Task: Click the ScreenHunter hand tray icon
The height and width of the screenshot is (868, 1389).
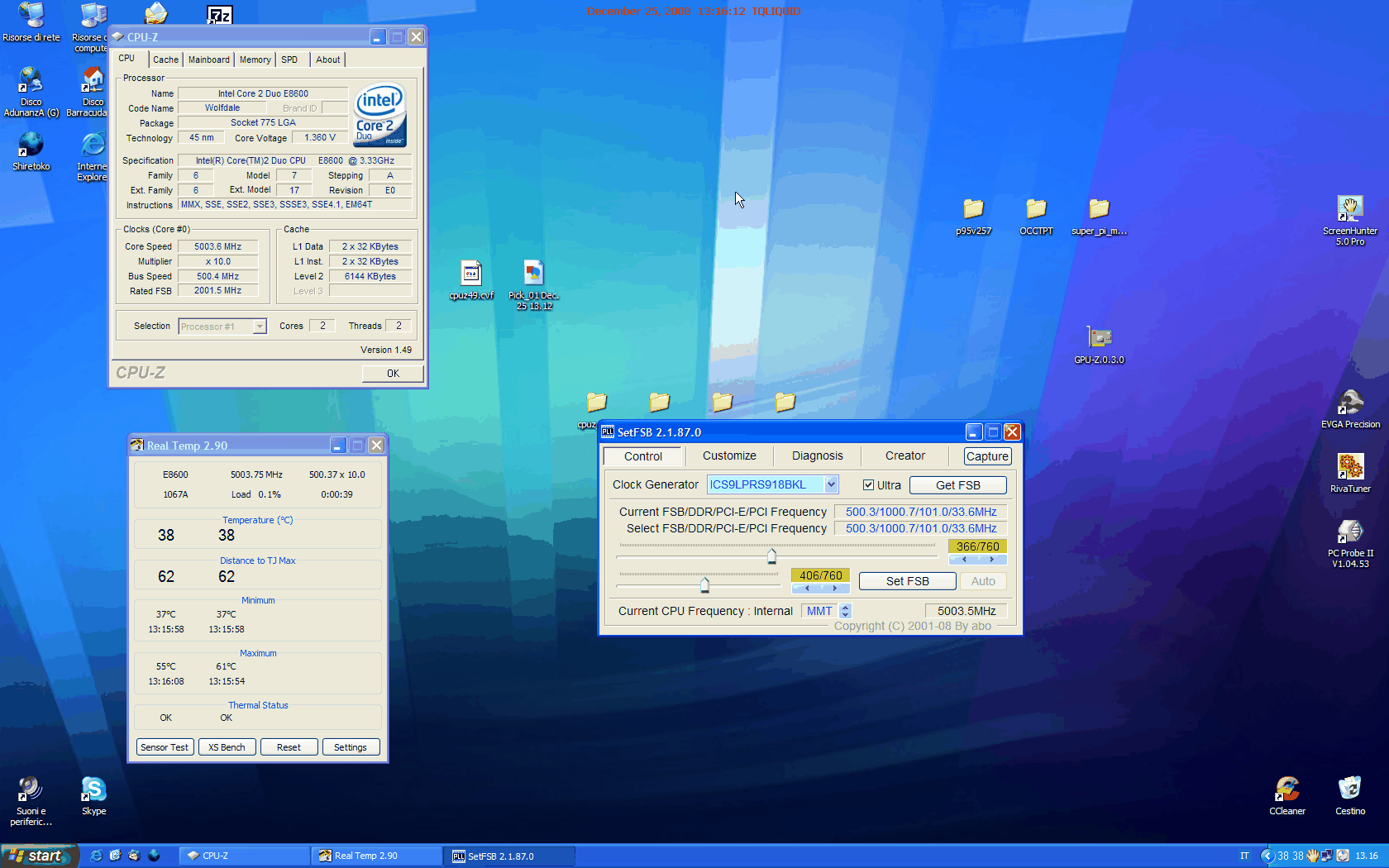Action: point(1312,856)
